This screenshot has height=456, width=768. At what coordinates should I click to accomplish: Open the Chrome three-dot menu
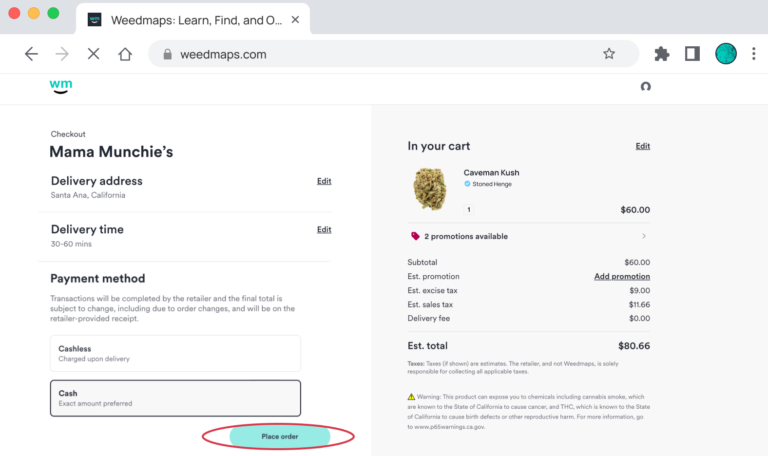[754, 54]
